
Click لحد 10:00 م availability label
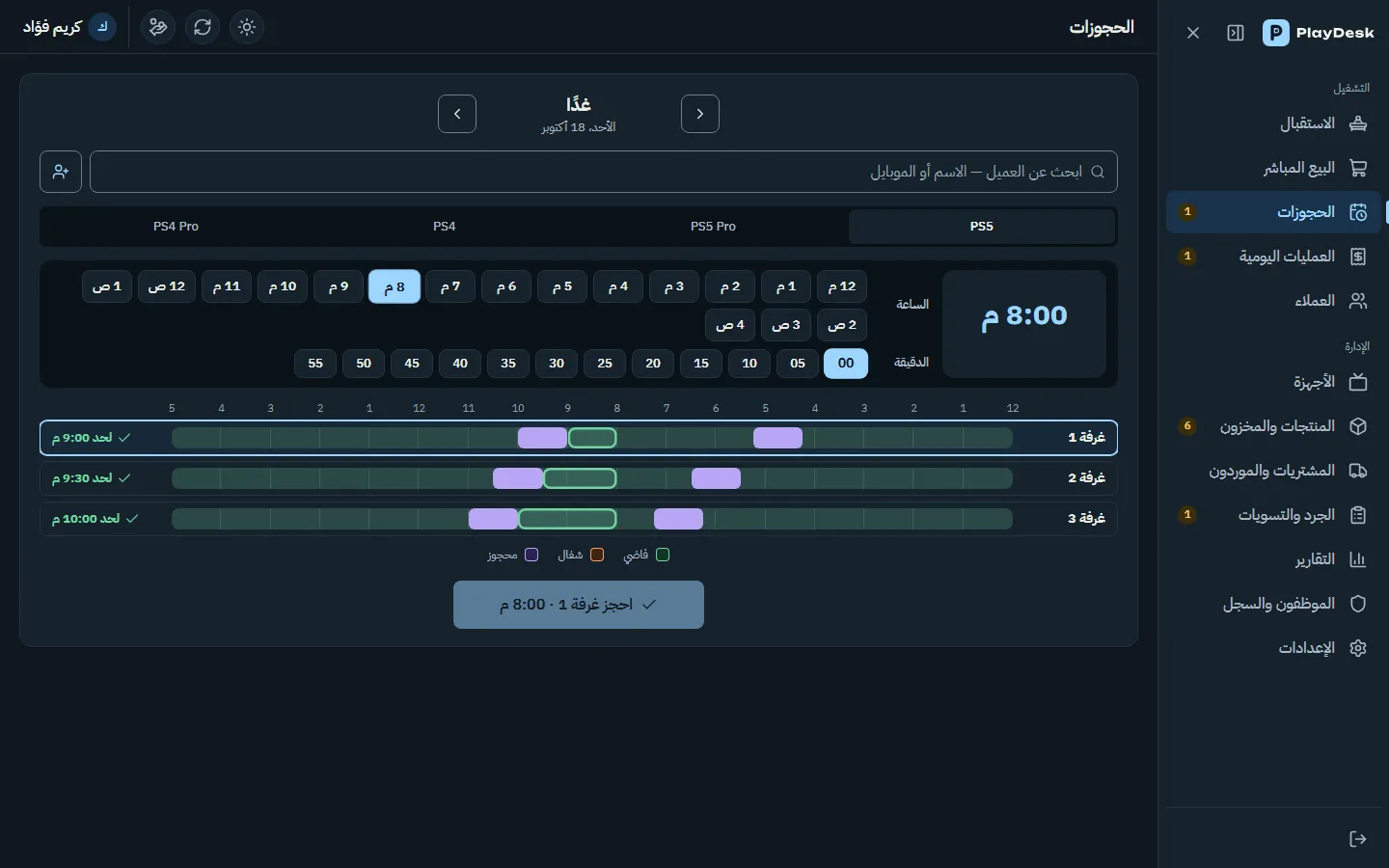[x=95, y=519]
